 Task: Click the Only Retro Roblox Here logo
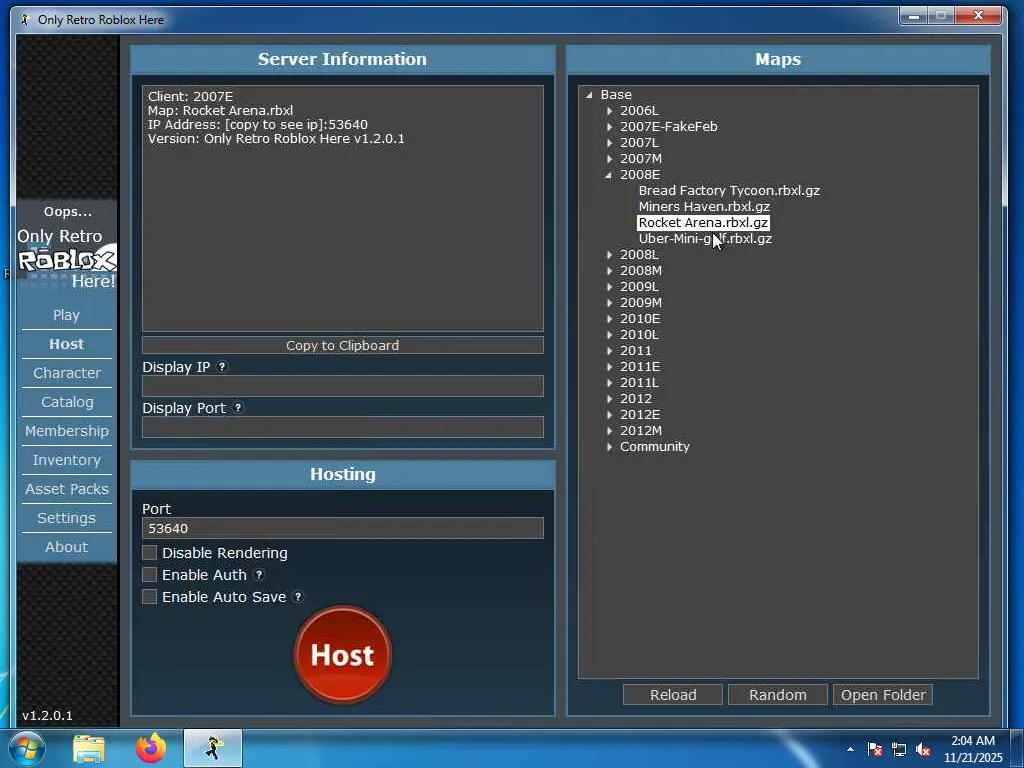(x=67, y=259)
